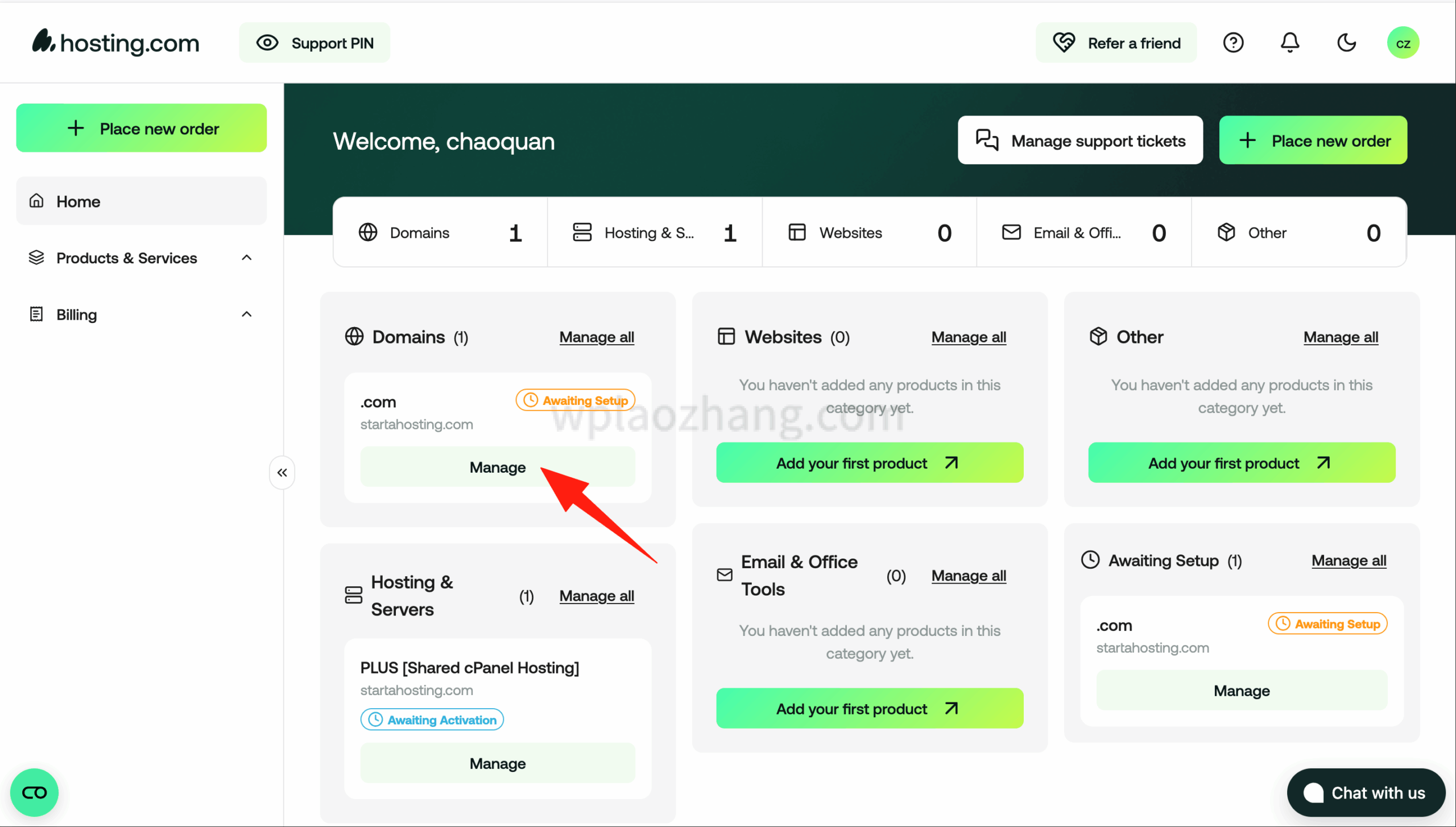1456x827 pixels.
Task: Click the Awaiting Activation status badge
Action: click(x=432, y=720)
